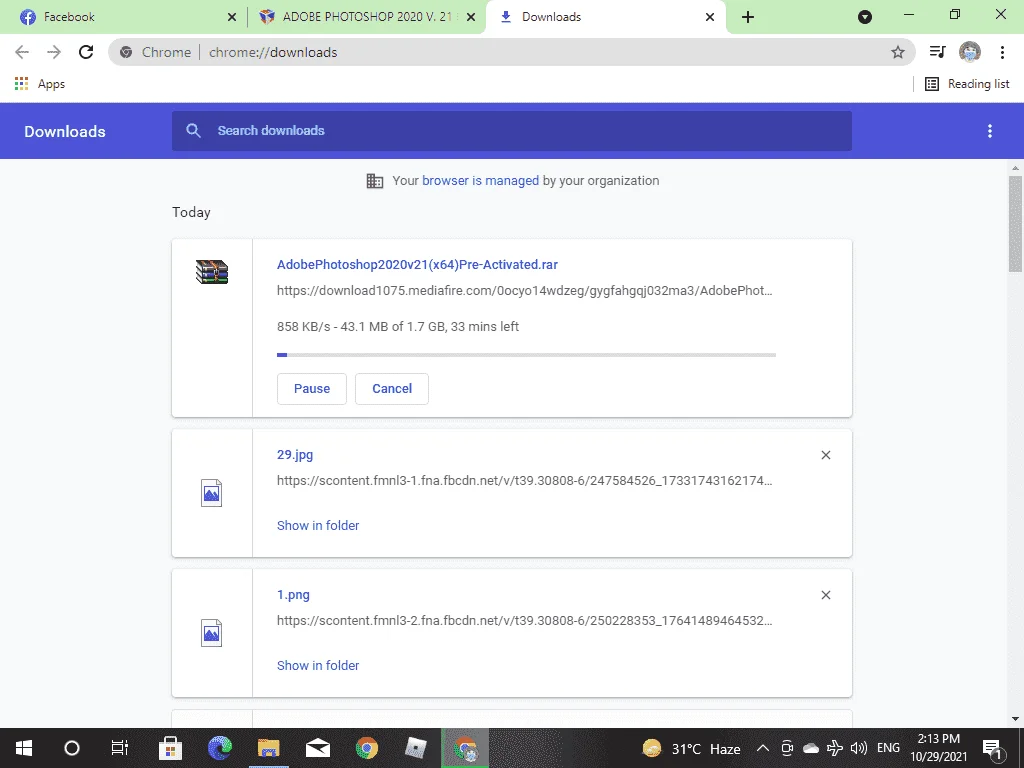Click the image file icon for 29.jpg
Viewport: 1024px width, 768px height.
212,493
